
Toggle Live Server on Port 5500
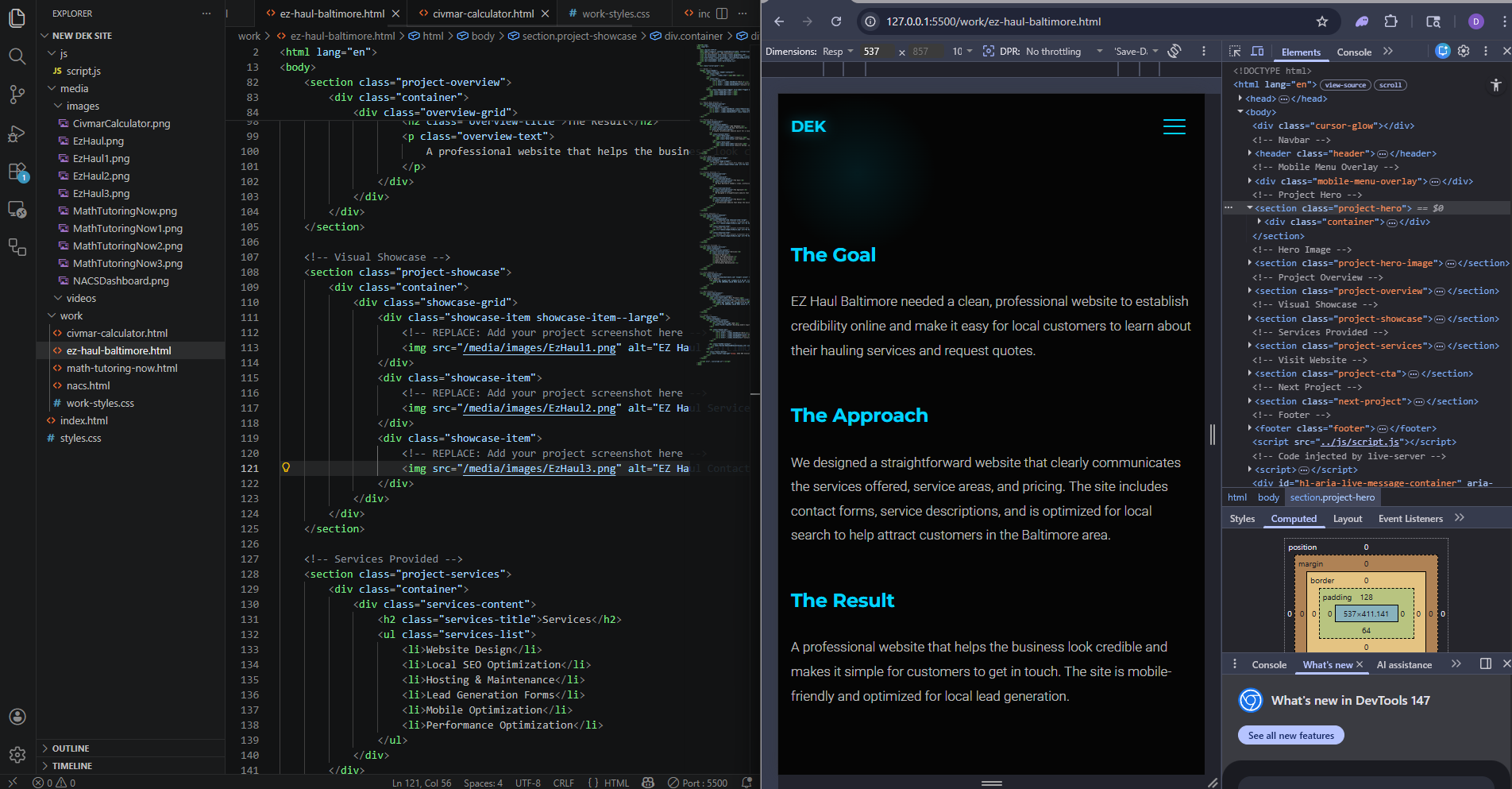pos(698,783)
